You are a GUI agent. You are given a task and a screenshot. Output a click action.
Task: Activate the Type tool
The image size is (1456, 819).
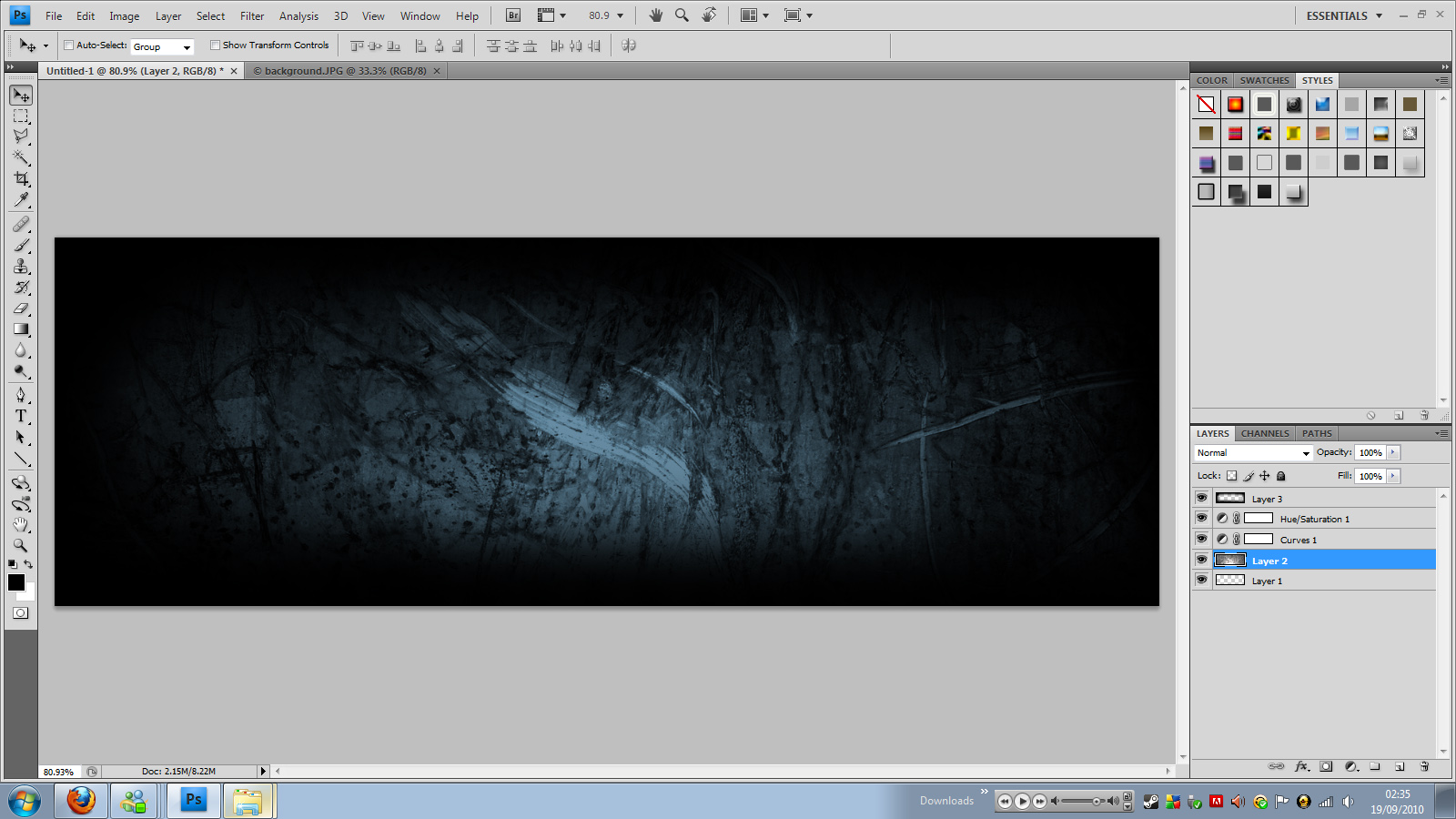[20, 417]
